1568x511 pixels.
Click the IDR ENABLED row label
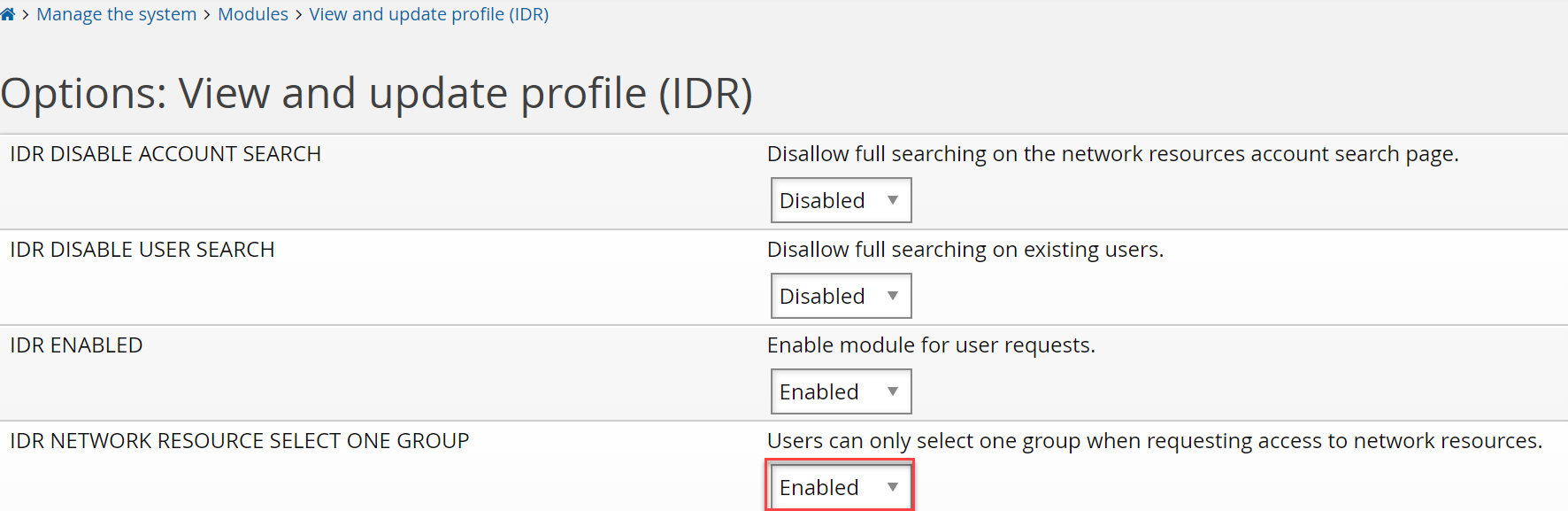click(x=75, y=345)
